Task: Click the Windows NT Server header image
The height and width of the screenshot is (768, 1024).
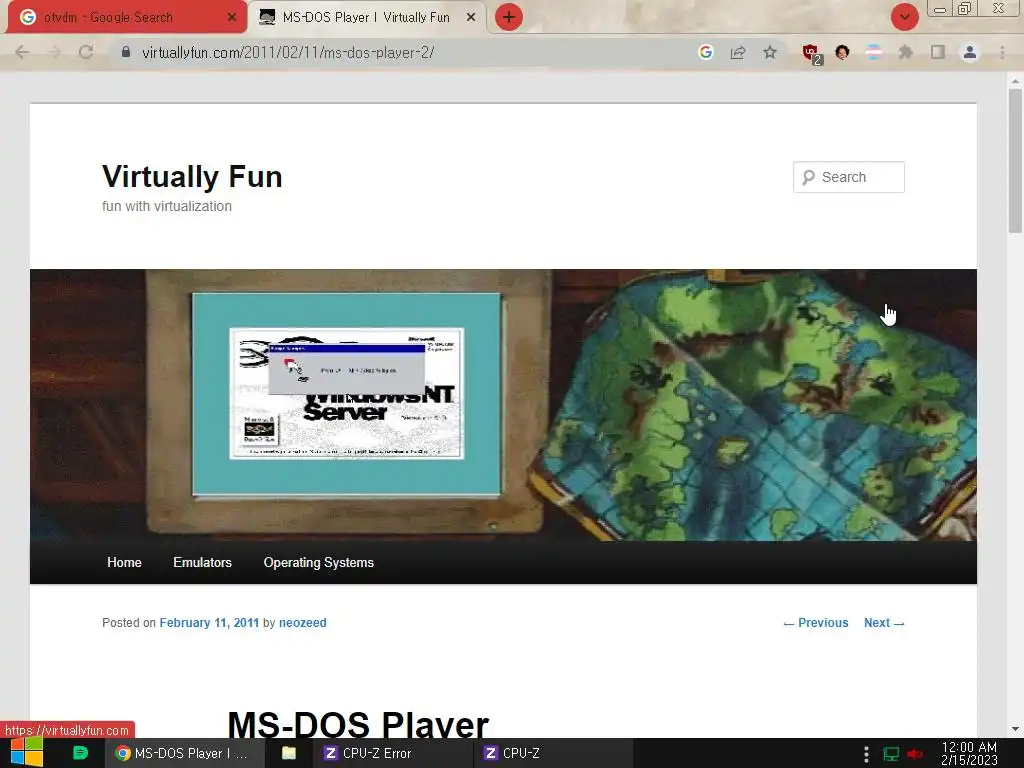Action: click(x=503, y=405)
